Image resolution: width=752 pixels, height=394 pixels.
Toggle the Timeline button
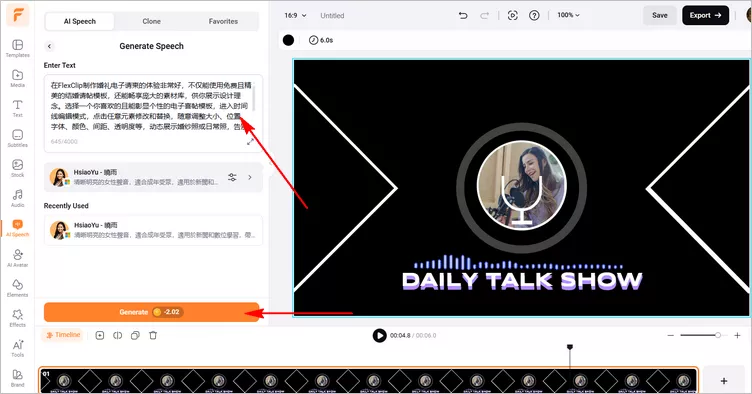63,335
